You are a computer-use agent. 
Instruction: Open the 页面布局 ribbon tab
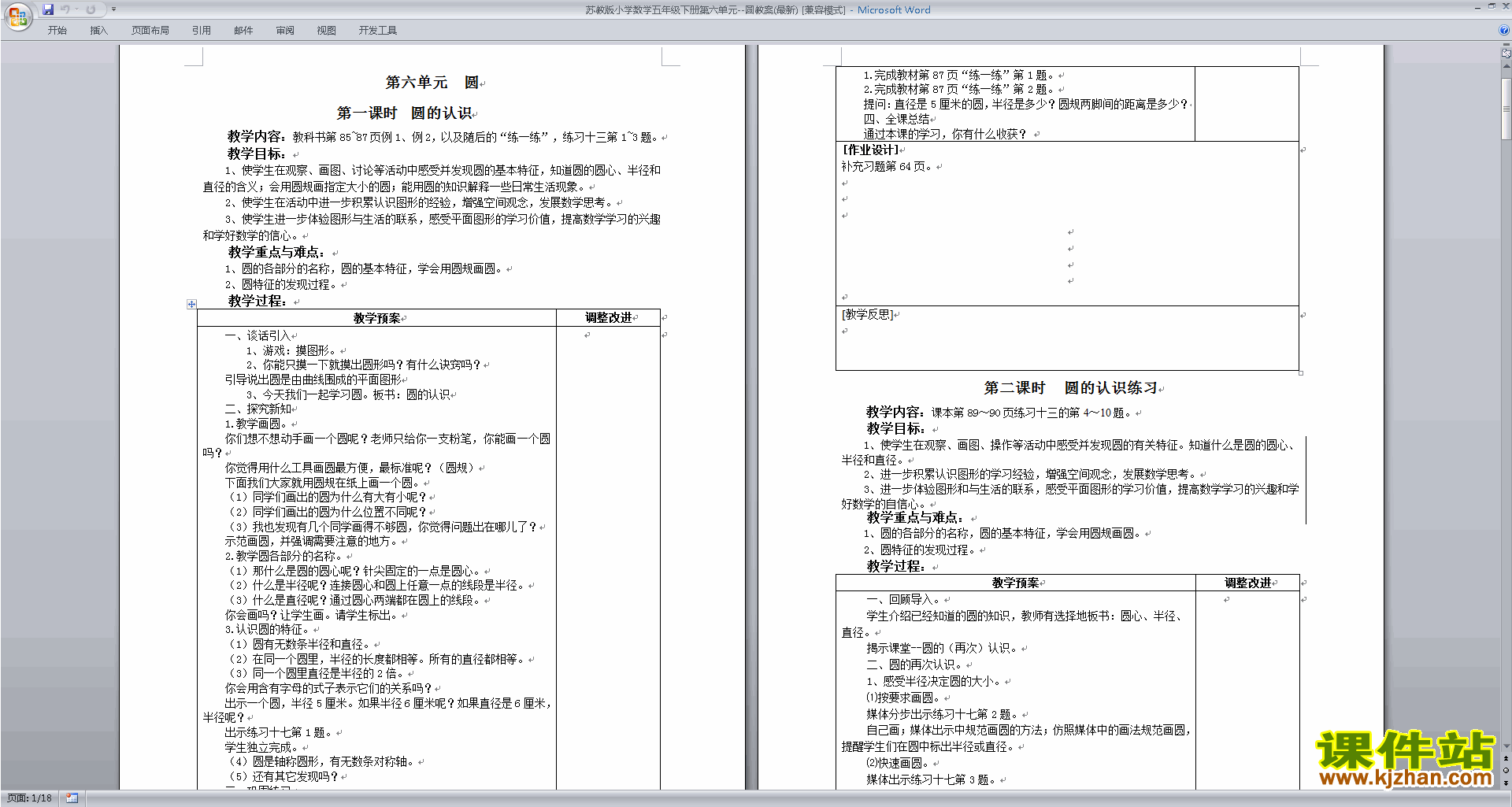(x=150, y=31)
